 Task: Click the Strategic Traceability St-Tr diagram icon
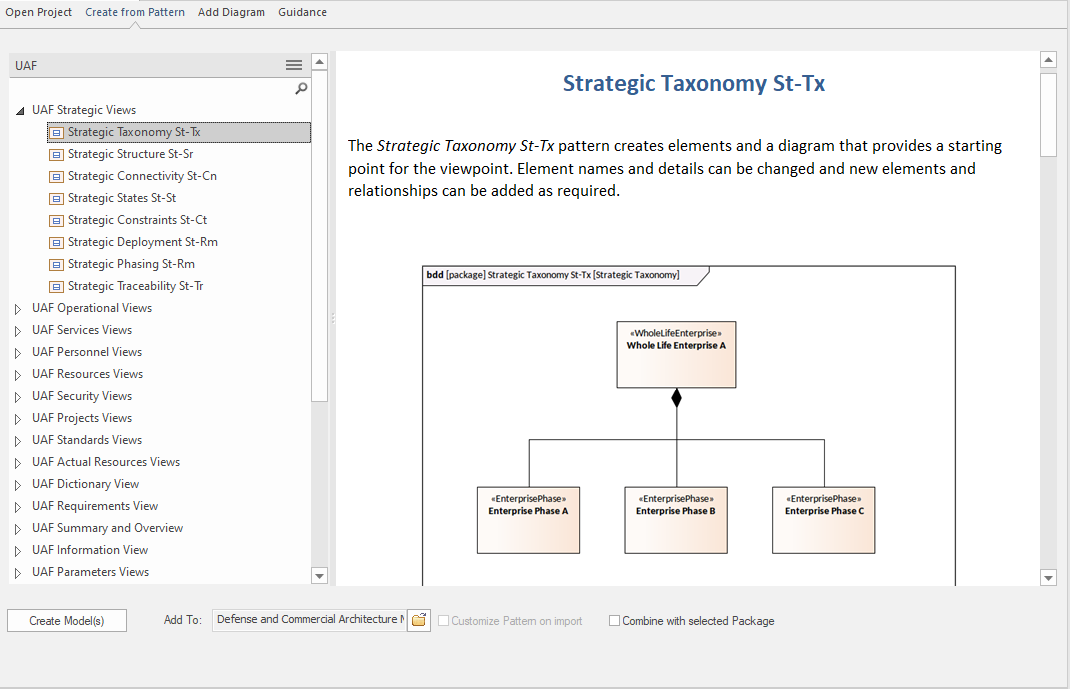point(57,286)
